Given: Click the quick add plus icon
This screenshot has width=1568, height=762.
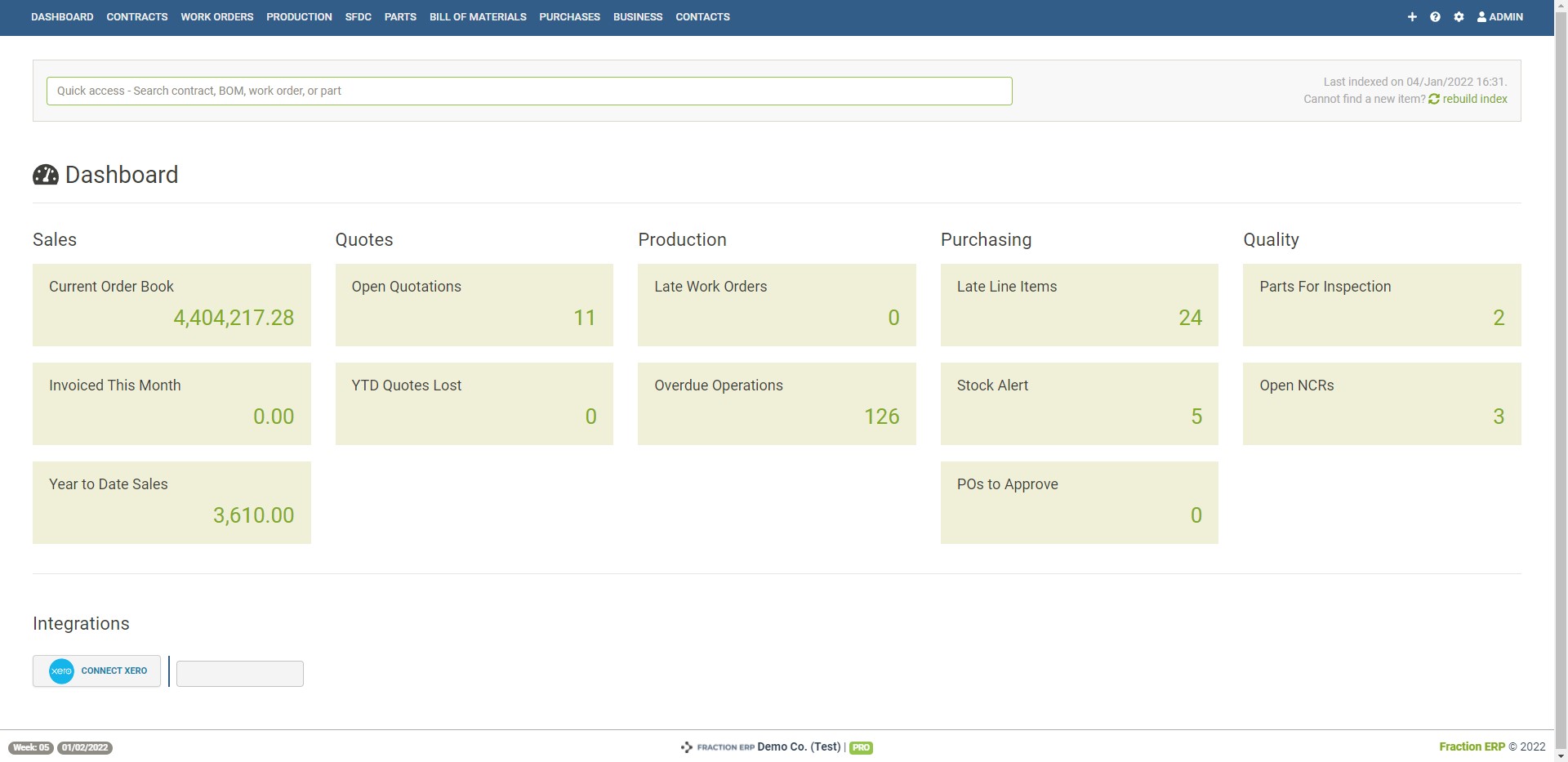Looking at the screenshot, I should click(1412, 16).
